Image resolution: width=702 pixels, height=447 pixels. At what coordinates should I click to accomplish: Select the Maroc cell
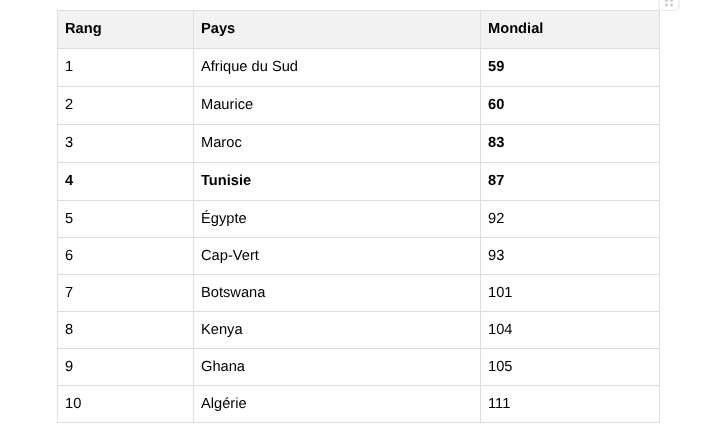tap(221, 143)
